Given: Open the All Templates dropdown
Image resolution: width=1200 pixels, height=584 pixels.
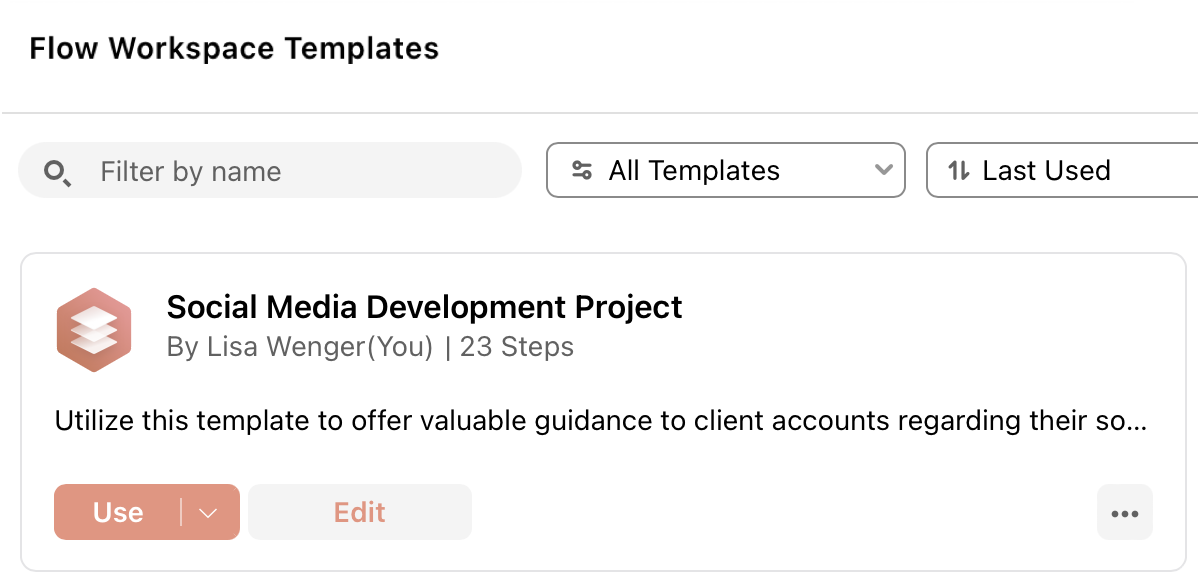Looking at the screenshot, I should [726, 170].
